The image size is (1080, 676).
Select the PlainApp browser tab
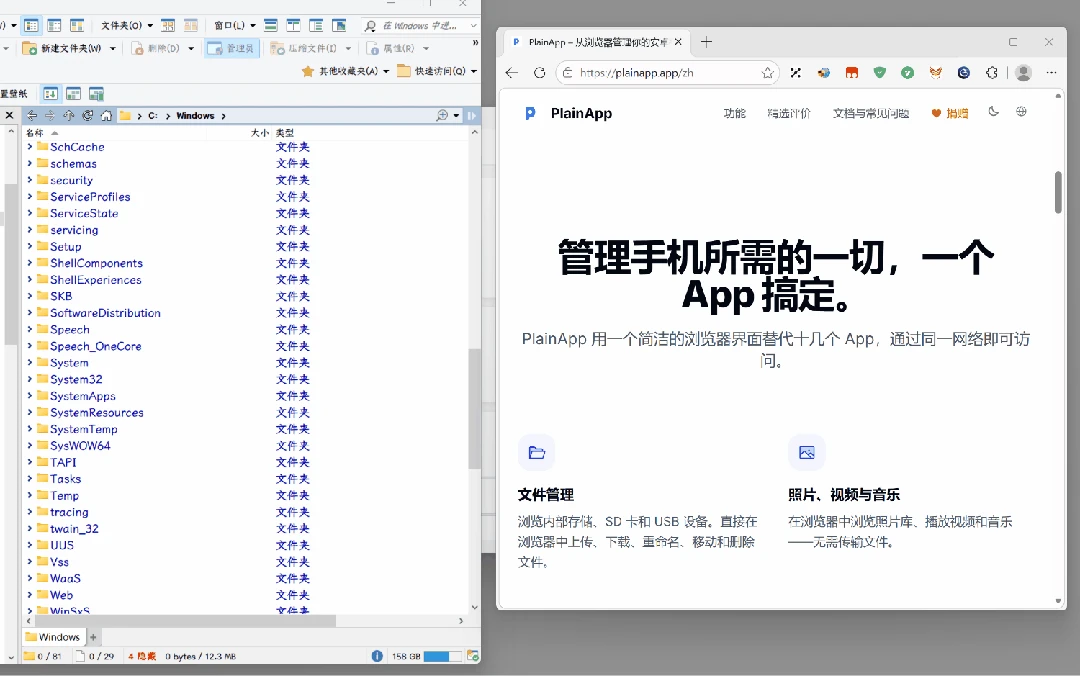597,42
